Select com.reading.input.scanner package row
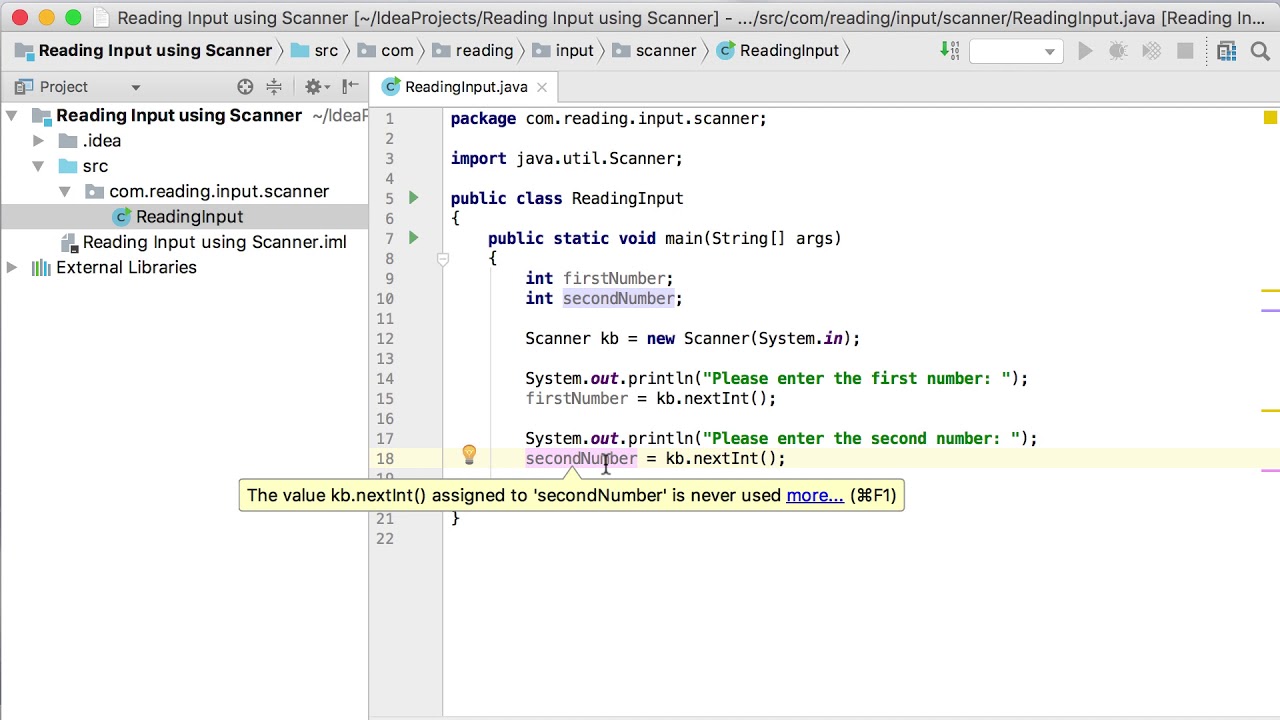This screenshot has height=720, width=1280. [x=218, y=191]
